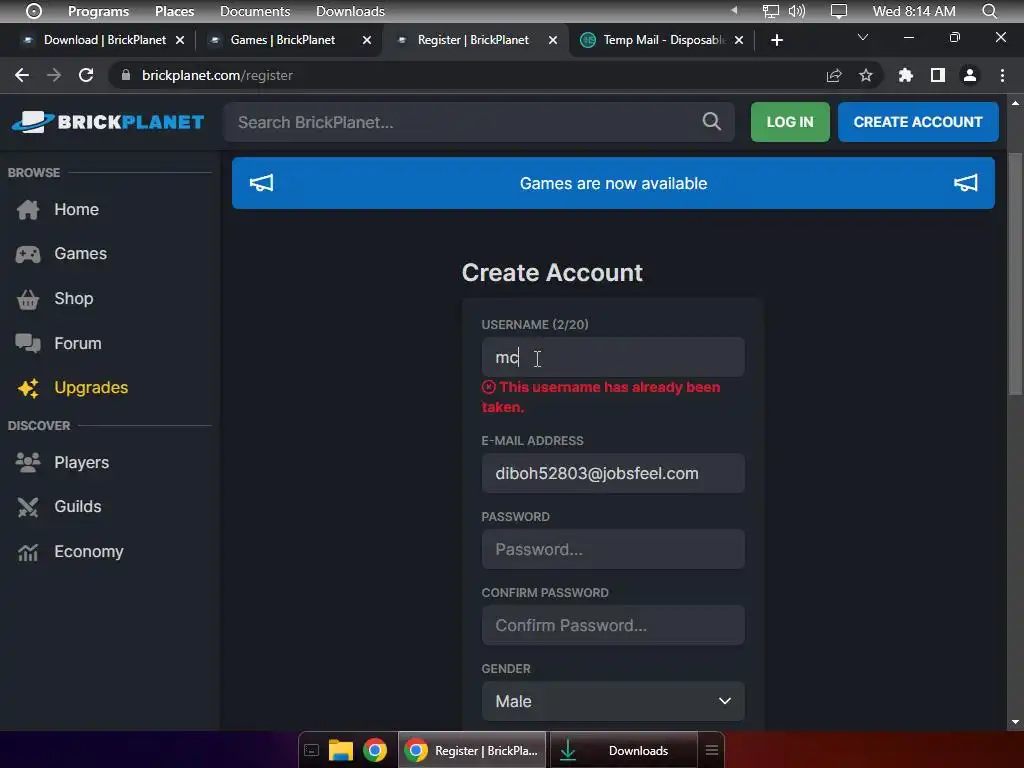Open the tab search chevron
Image resolution: width=1024 pixels, height=768 pixels.
pyautogui.click(x=863, y=37)
